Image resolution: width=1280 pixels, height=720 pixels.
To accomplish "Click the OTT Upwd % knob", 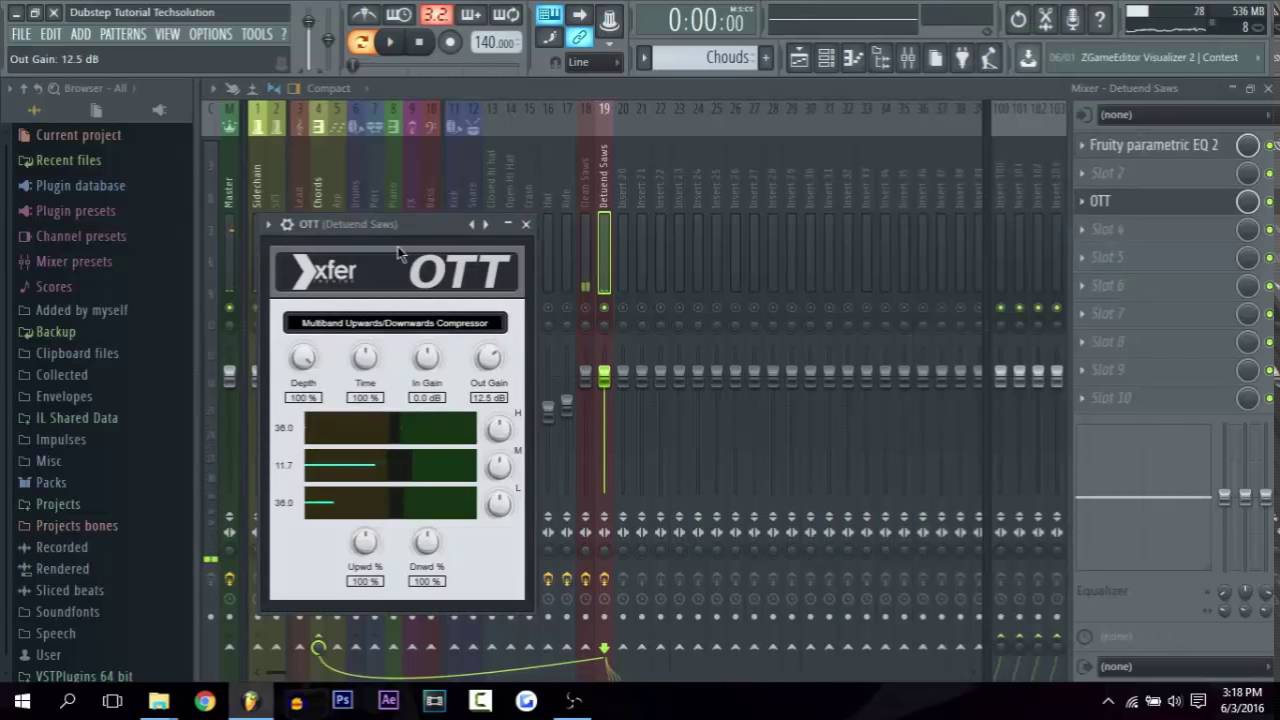I will tap(365, 541).
